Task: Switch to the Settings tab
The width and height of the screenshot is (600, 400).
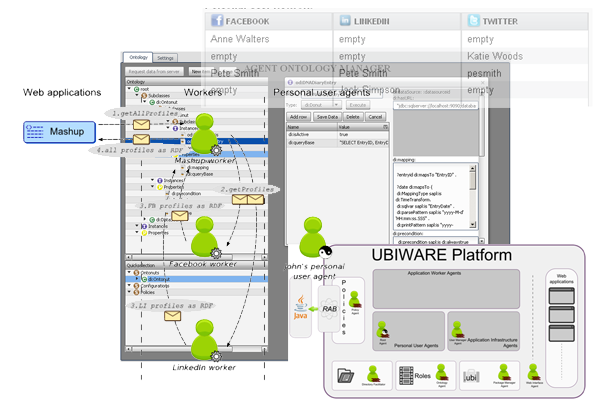Action: click(166, 59)
